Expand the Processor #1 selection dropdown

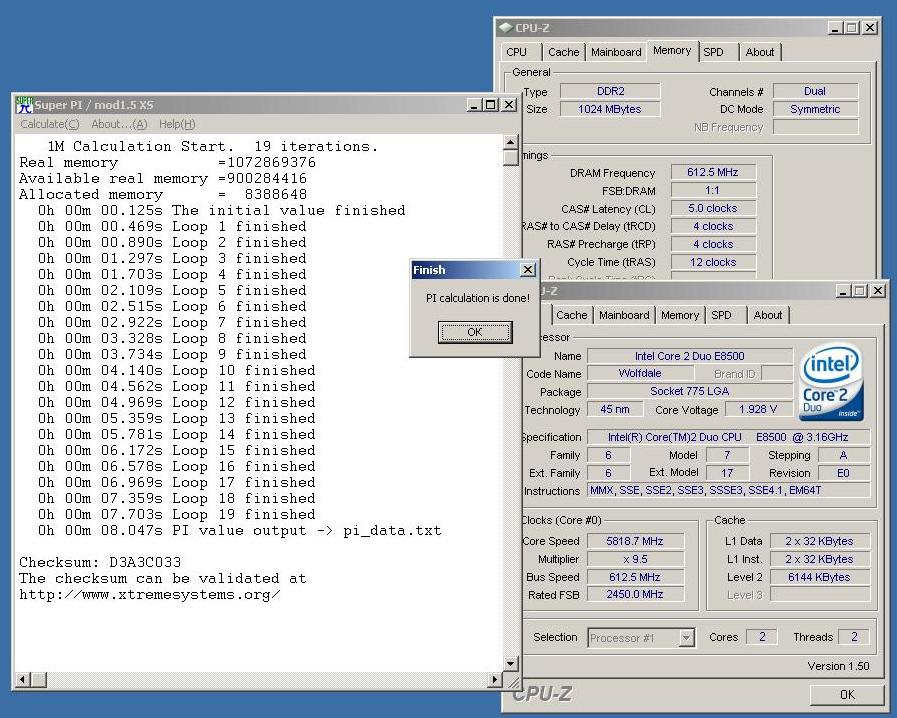coord(686,637)
